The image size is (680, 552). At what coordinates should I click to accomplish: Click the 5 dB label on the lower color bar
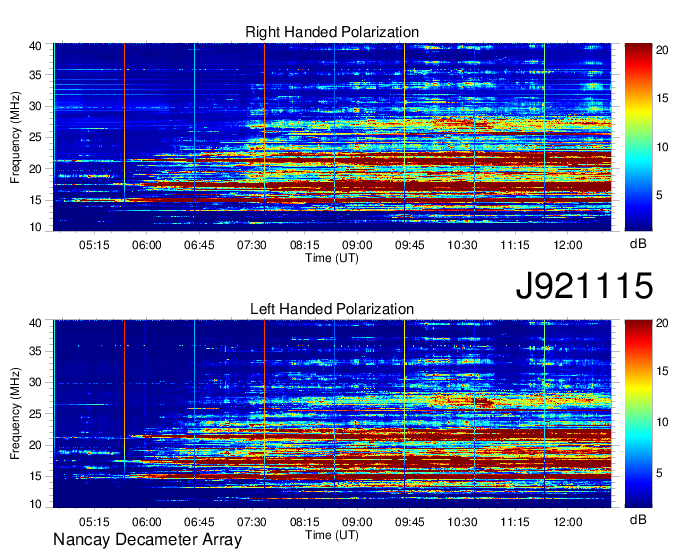pyautogui.click(x=659, y=473)
